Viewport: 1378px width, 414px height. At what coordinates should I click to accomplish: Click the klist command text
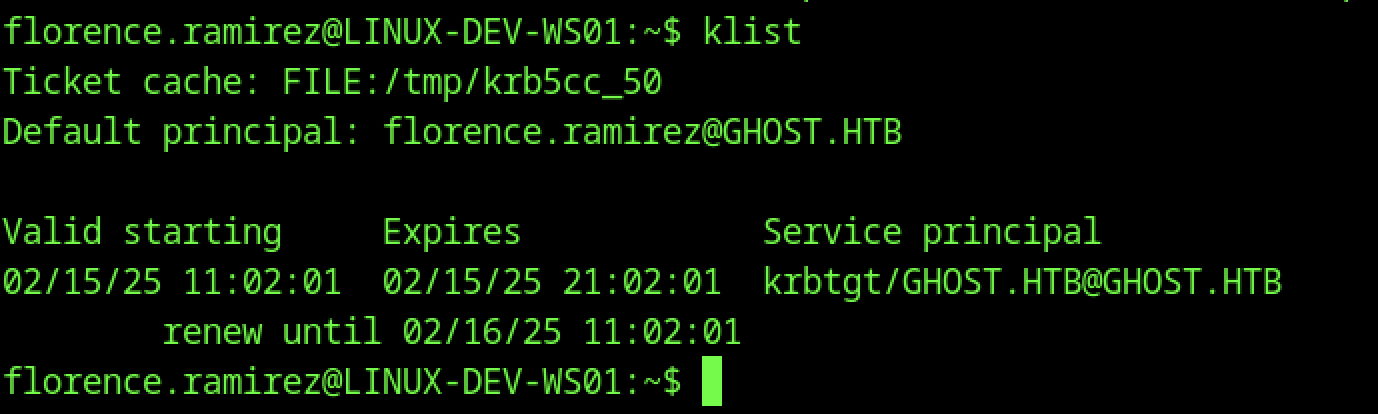(x=752, y=31)
